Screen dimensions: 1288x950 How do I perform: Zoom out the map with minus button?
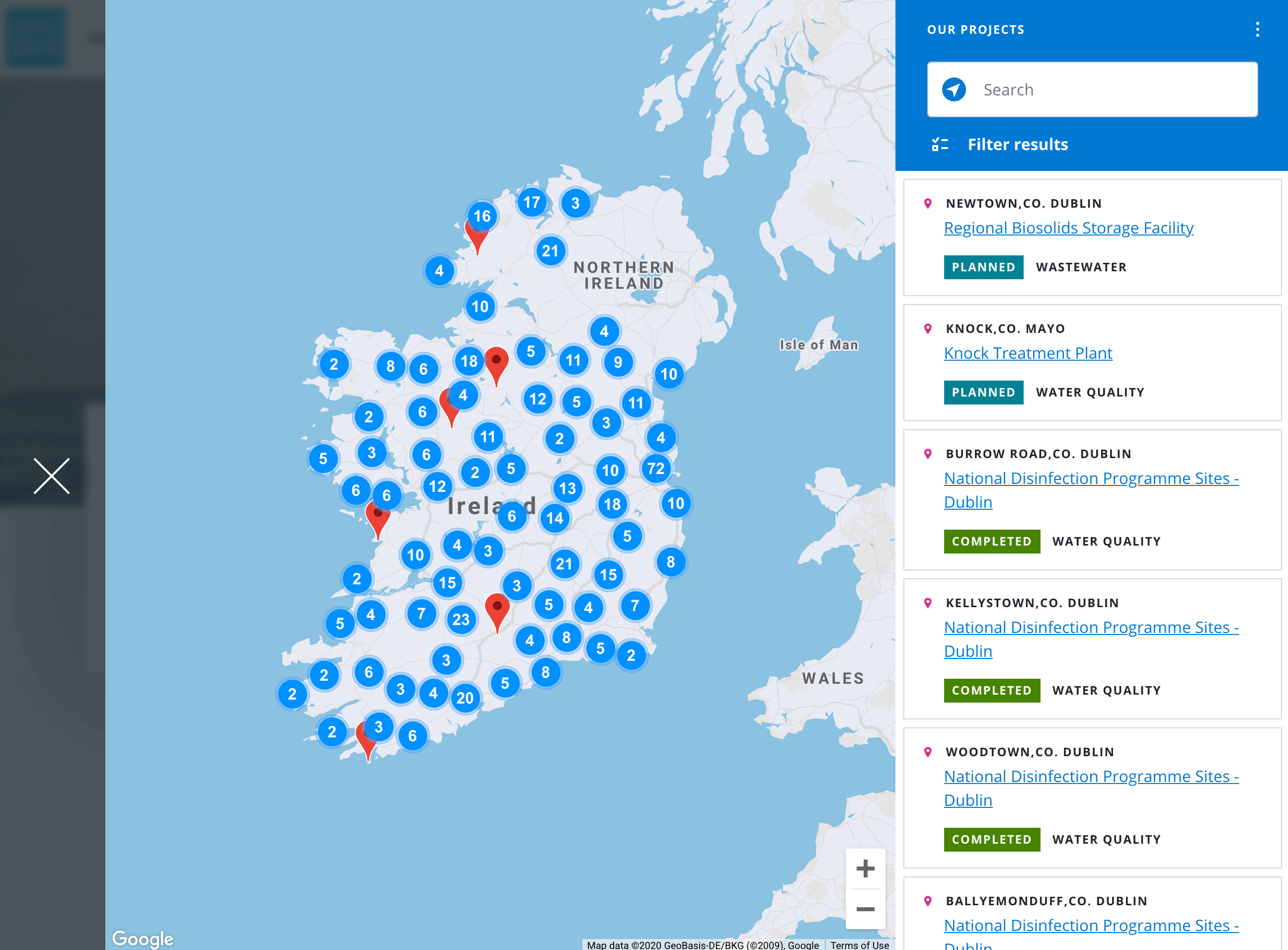pos(865,909)
